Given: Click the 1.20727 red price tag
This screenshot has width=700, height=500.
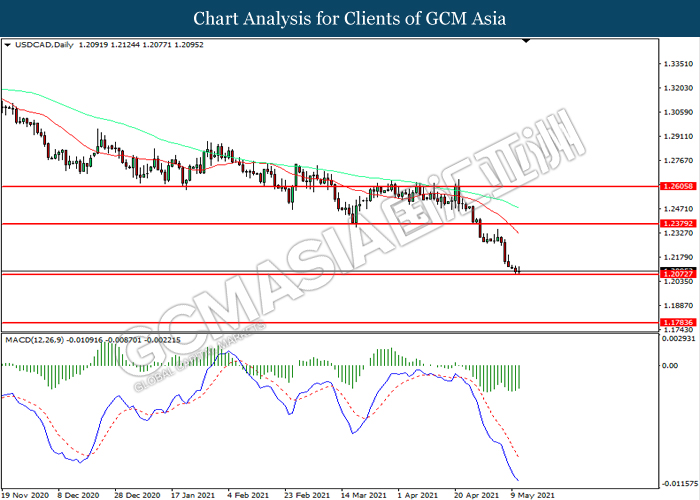Looking at the screenshot, I should tap(677, 272).
